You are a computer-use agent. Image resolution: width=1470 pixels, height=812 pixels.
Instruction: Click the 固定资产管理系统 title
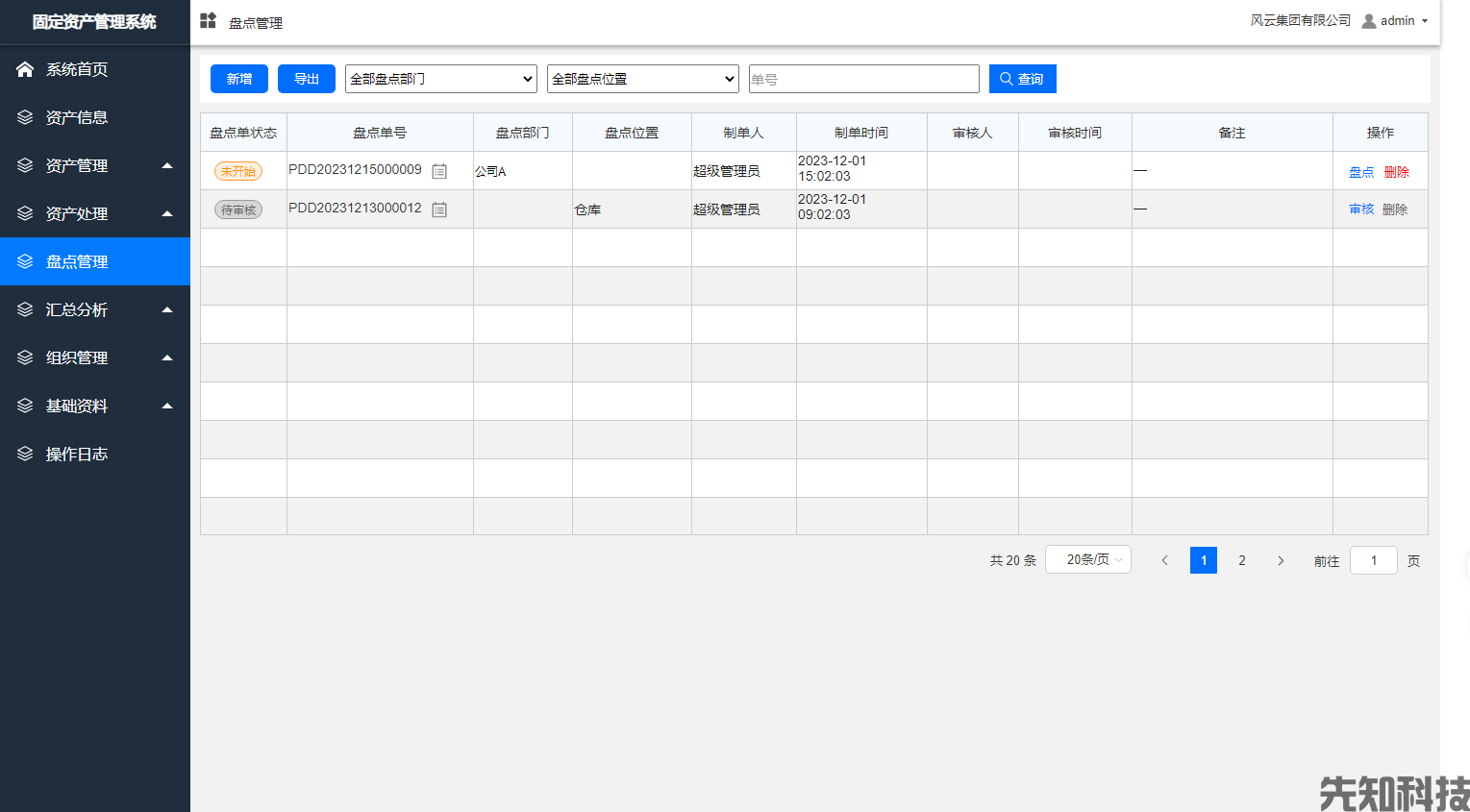point(94,21)
